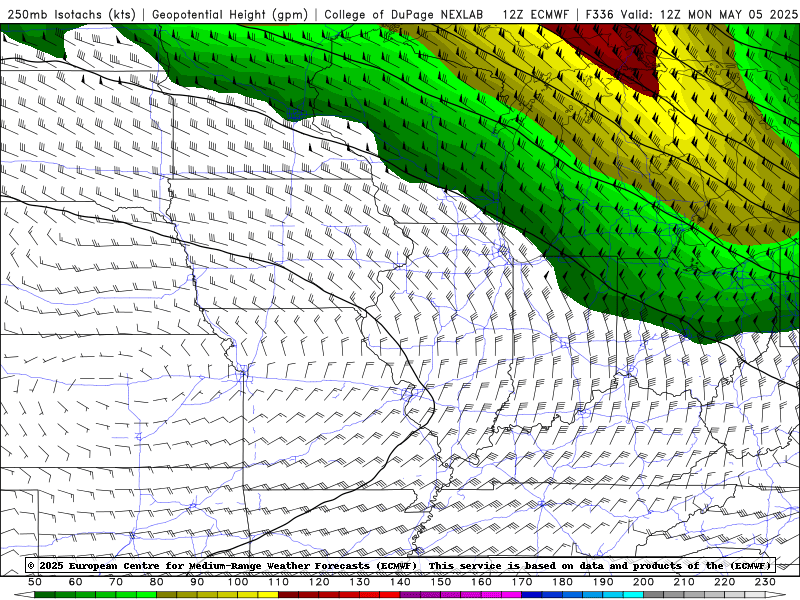
Task: Click the 150 knots legend label
Action: [441, 582]
